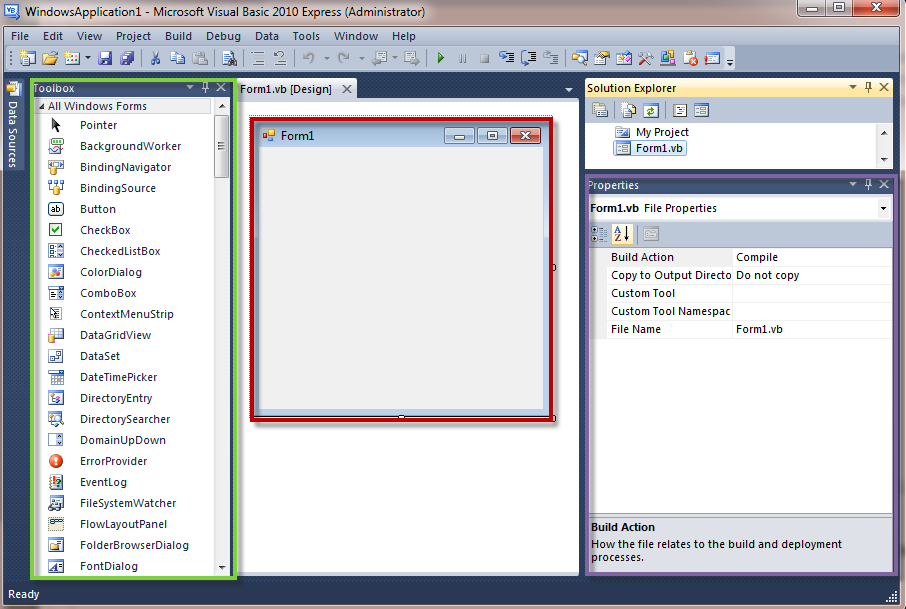Open Solution Explorer from toolbar icon
Screen dimensions: 906x609
[580, 58]
